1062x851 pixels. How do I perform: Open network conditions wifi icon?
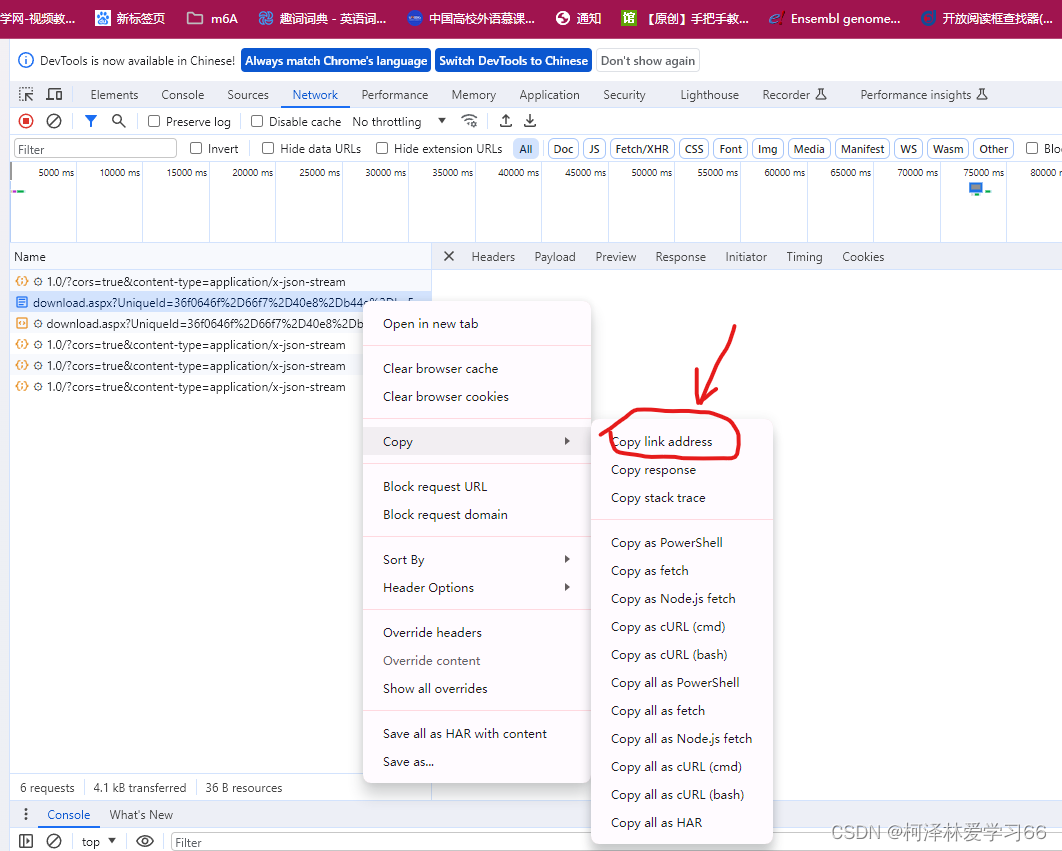(x=469, y=121)
